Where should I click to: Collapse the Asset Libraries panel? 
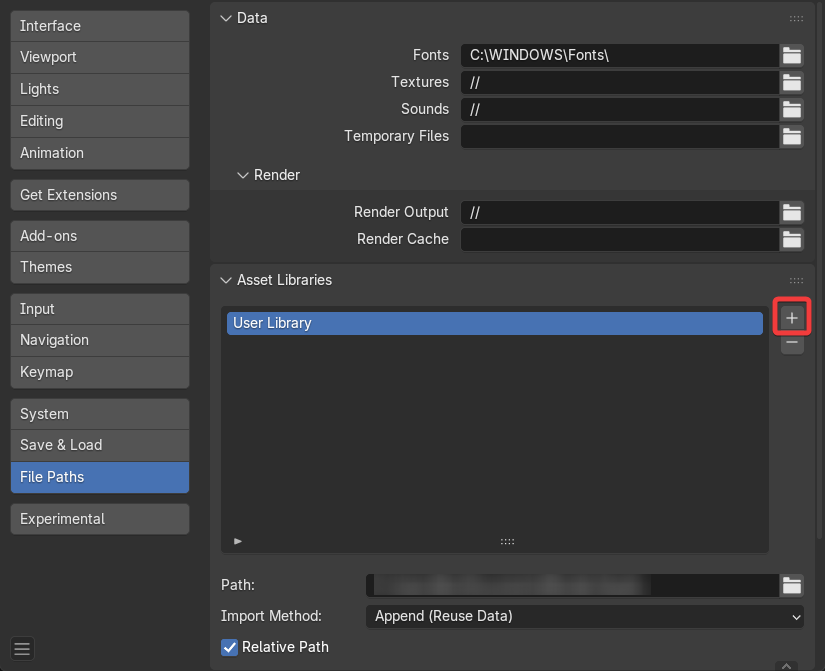click(225, 280)
